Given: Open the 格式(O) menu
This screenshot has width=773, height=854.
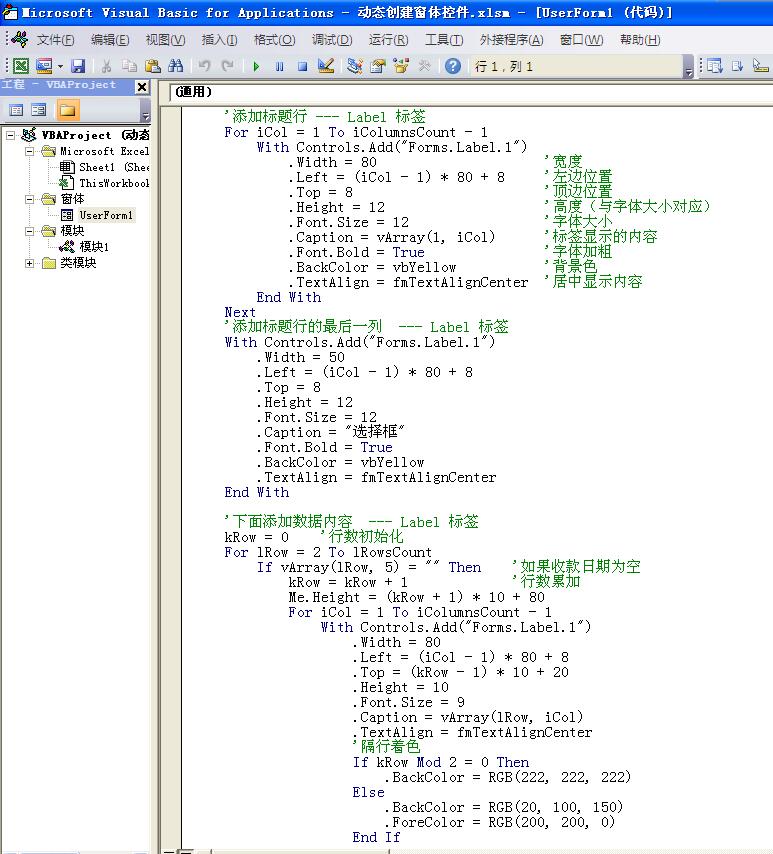Looking at the screenshot, I should [275, 40].
